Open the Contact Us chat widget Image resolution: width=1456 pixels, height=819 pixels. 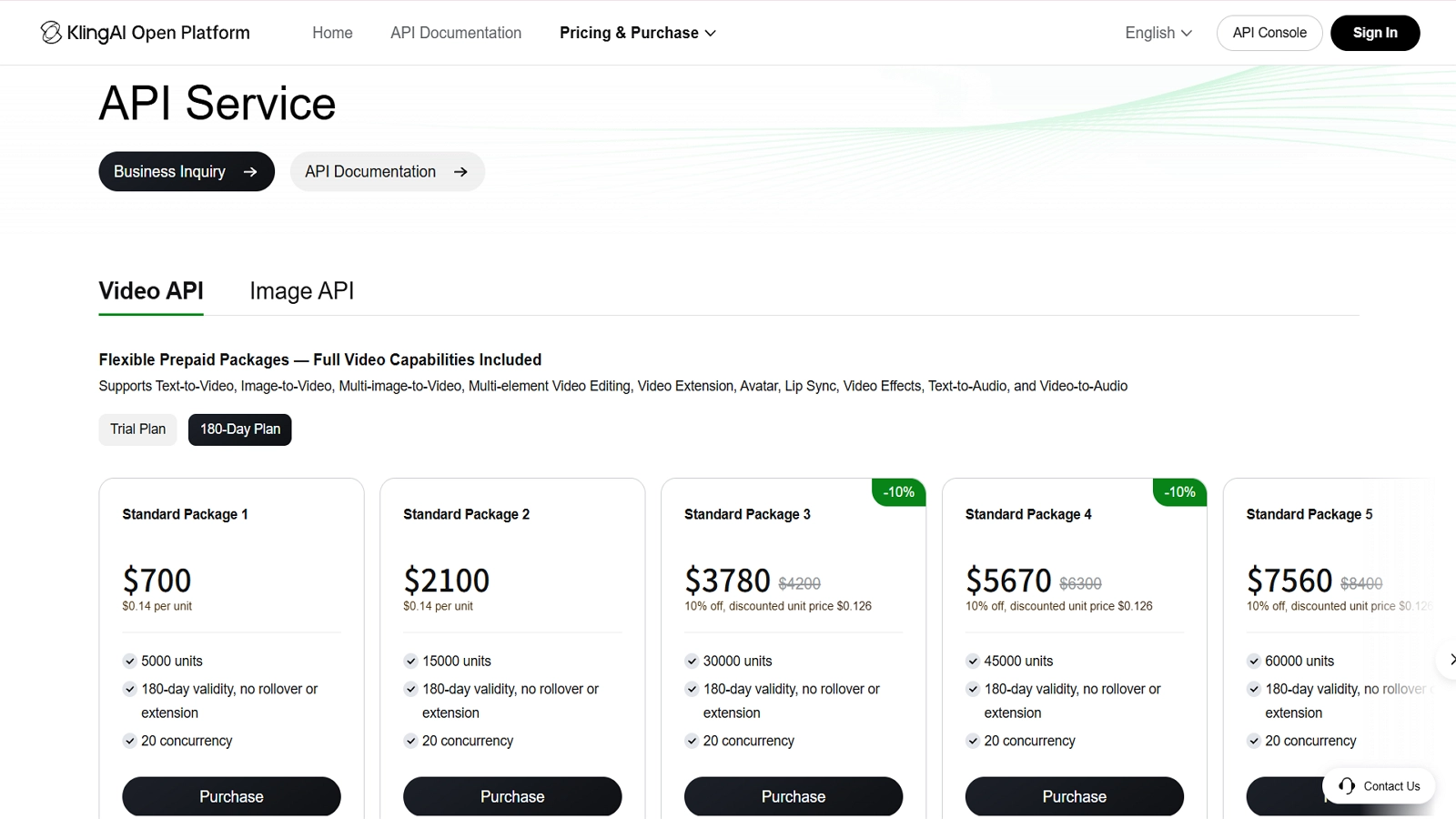tap(1379, 786)
